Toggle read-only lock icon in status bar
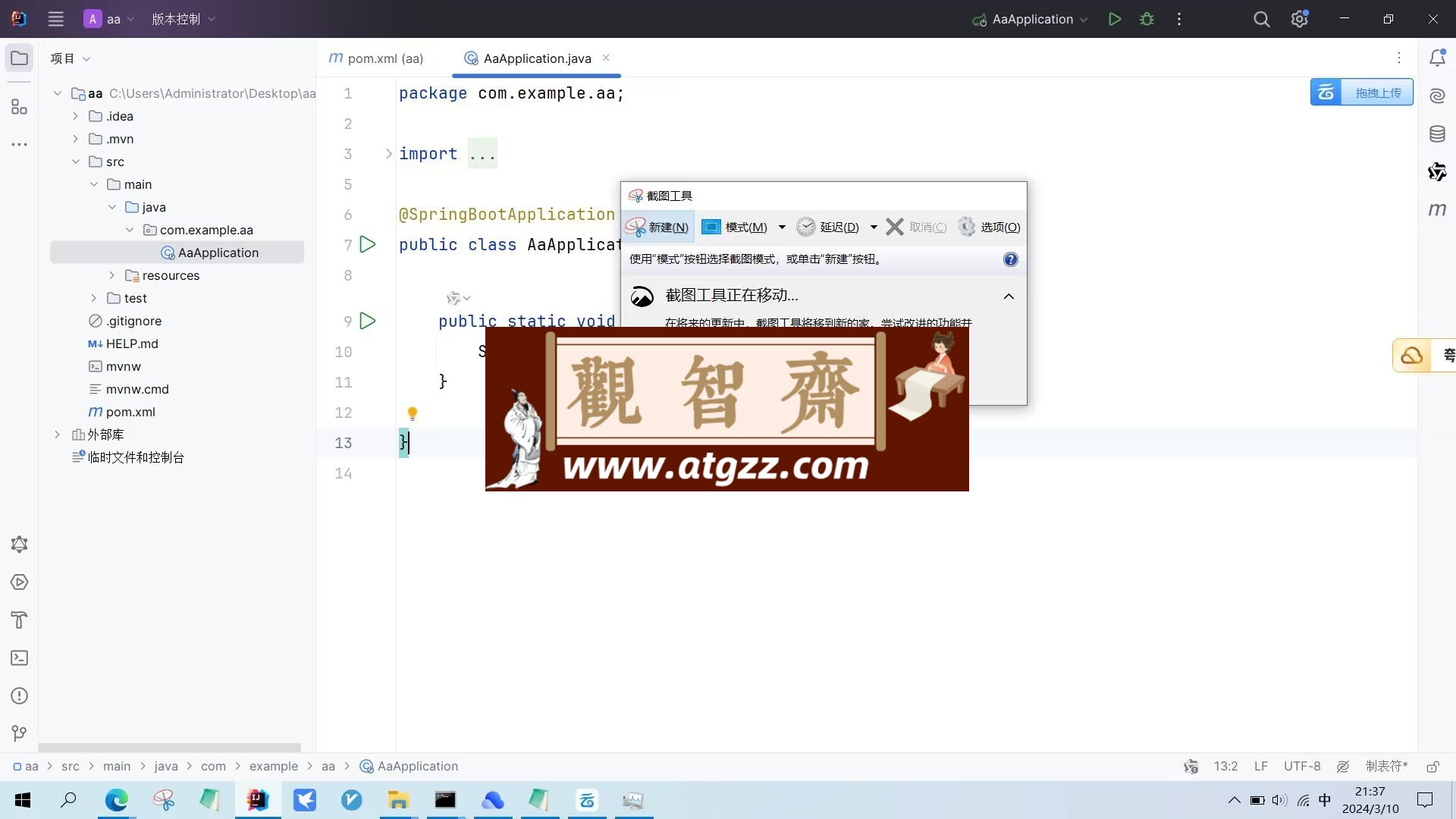1456x819 pixels. click(1432, 767)
